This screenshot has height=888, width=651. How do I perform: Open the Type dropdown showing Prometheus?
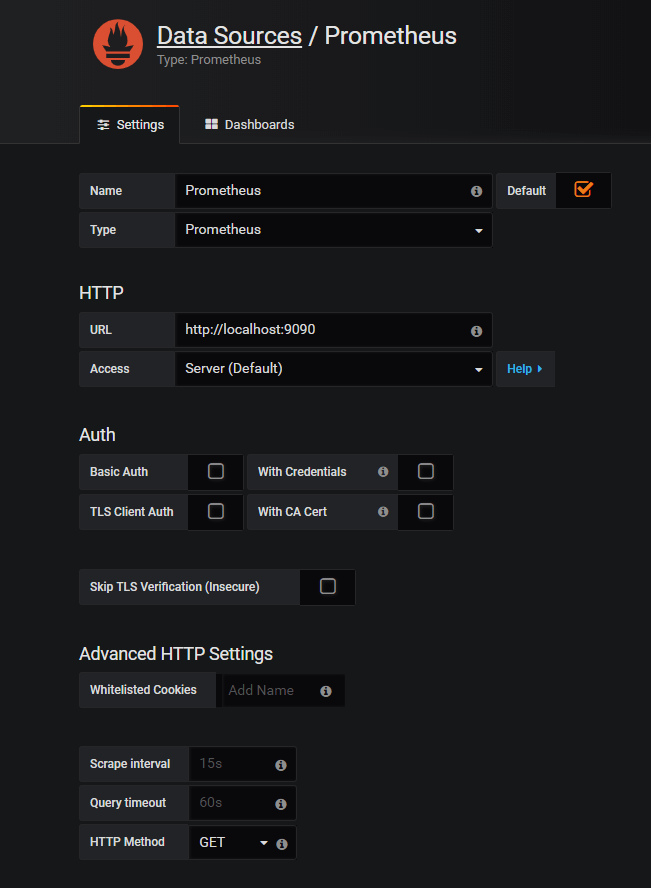[x=333, y=230]
